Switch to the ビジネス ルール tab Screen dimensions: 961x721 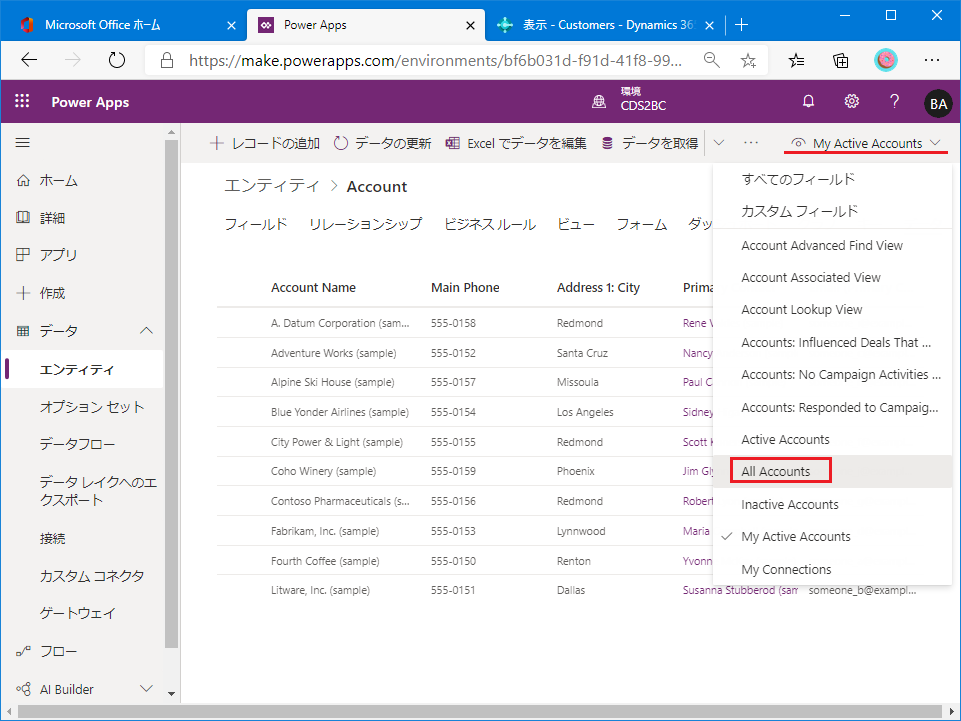[490, 224]
